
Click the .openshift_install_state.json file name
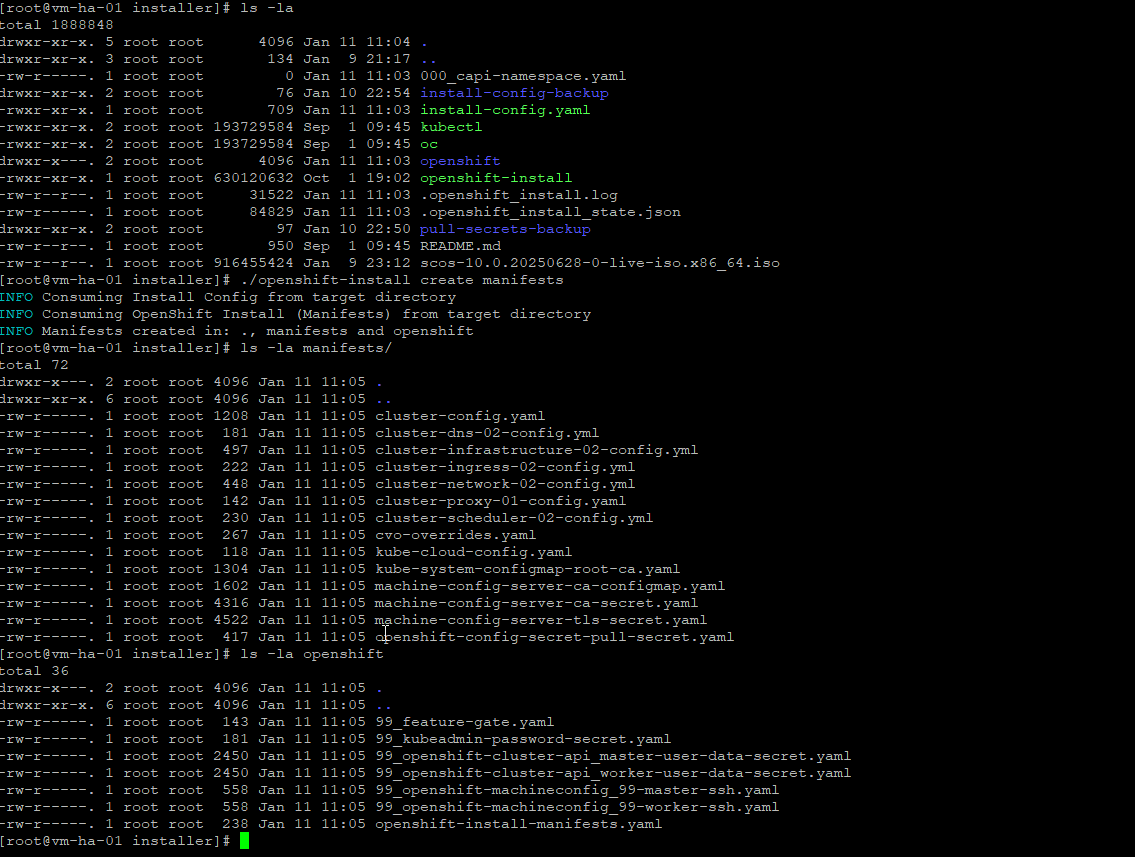pyautogui.click(x=549, y=212)
